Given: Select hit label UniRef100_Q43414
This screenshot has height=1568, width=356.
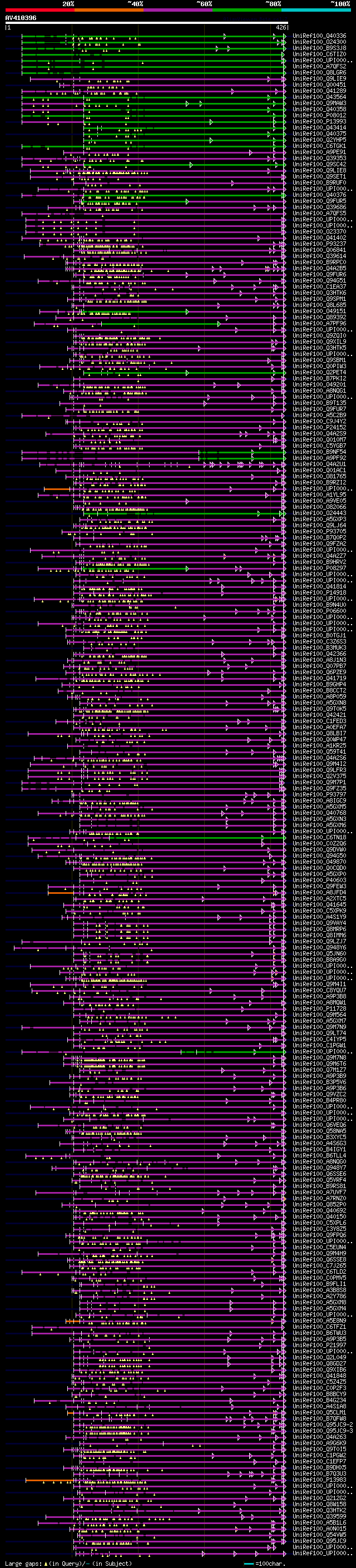Looking at the screenshot, I should (x=319, y=128).
